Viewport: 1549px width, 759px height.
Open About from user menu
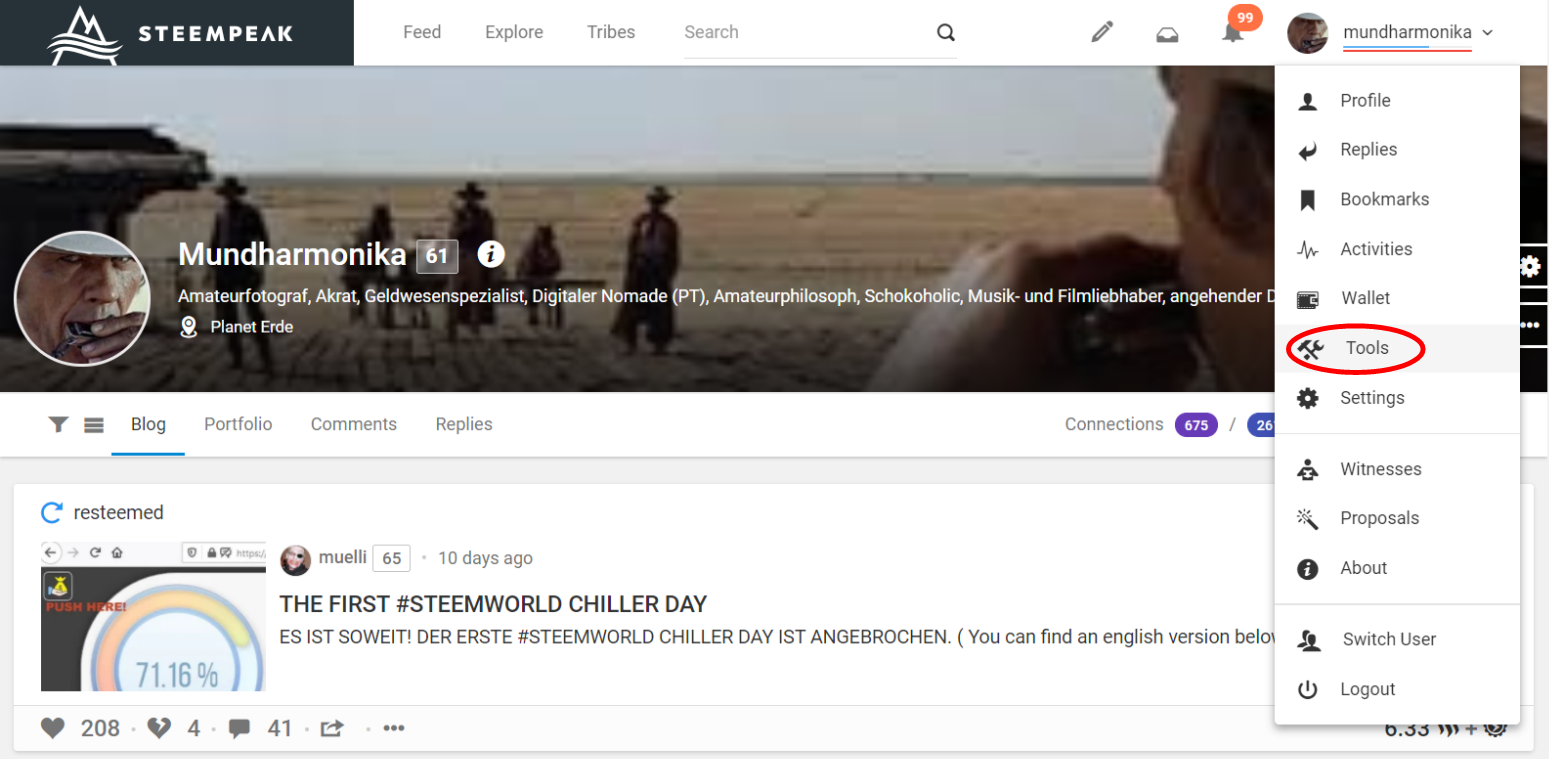pos(1397,568)
